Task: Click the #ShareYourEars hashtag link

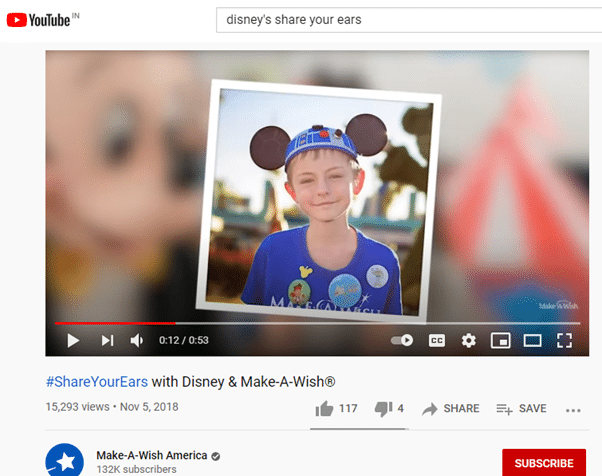Action: coord(97,382)
